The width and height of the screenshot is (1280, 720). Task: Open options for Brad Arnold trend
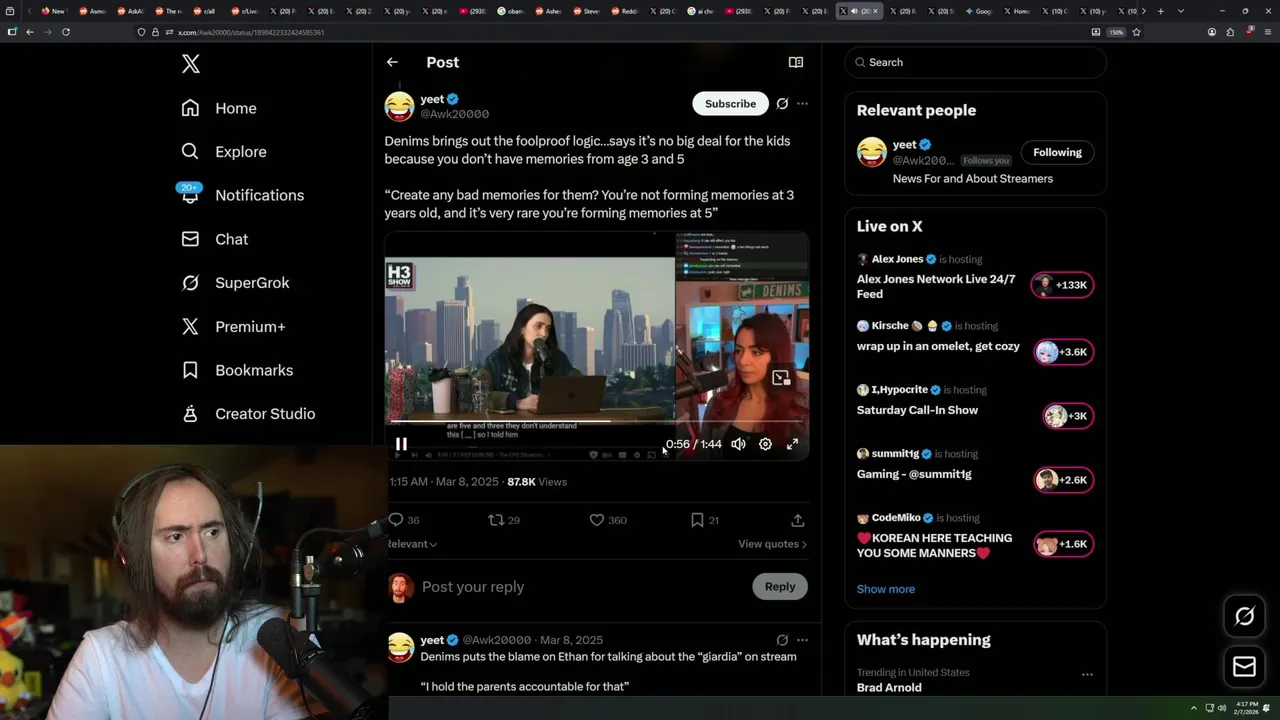1087,675
